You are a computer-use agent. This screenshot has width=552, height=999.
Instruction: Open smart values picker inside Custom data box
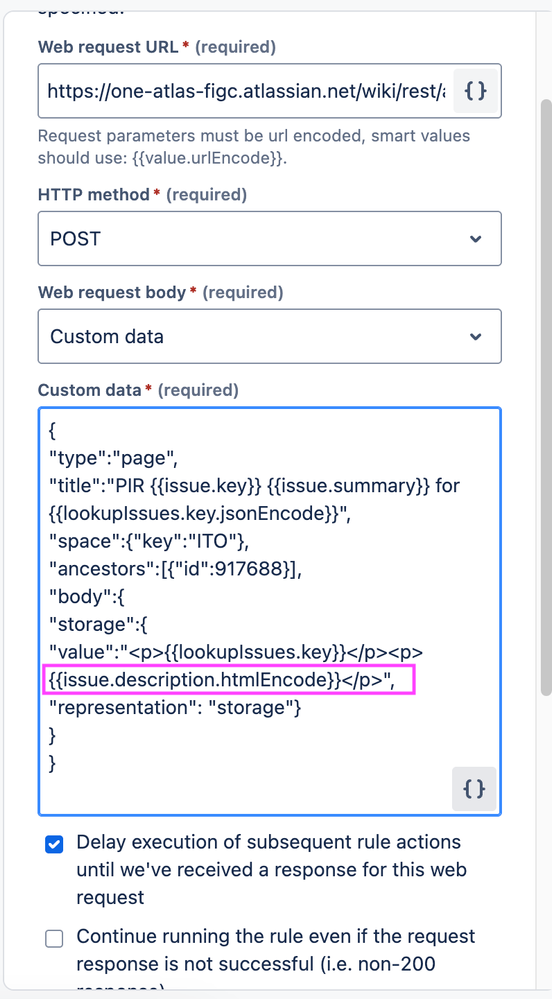474,789
